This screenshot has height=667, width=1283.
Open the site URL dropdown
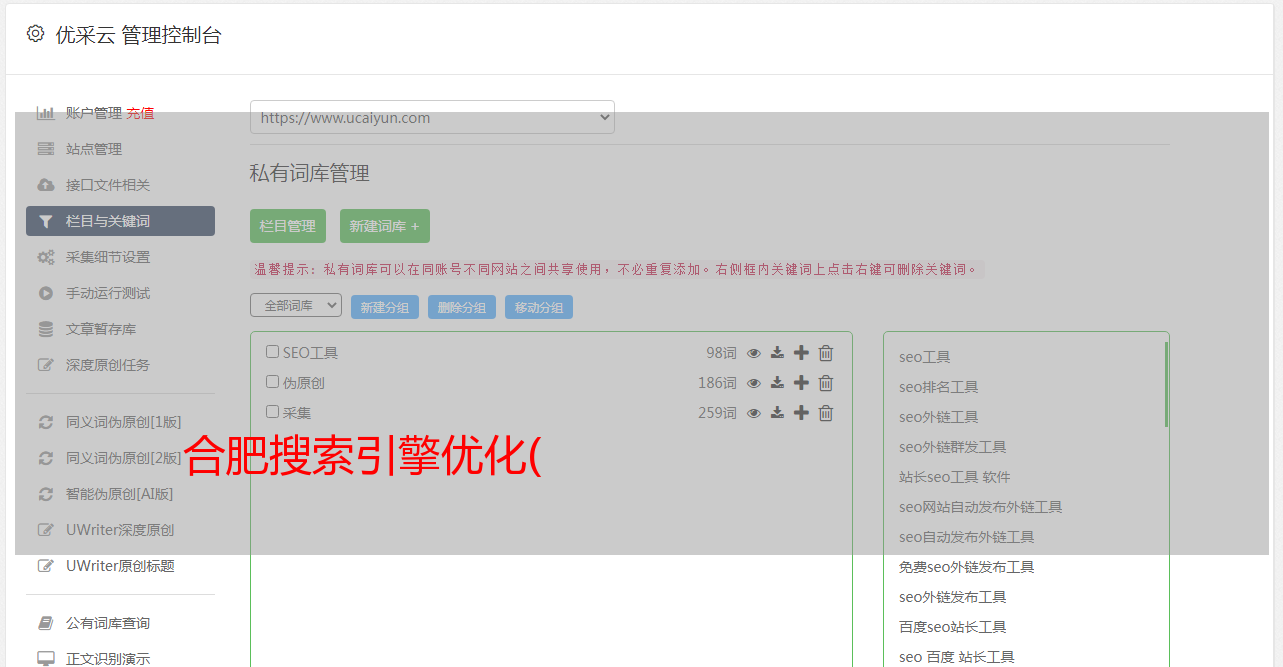432,117
